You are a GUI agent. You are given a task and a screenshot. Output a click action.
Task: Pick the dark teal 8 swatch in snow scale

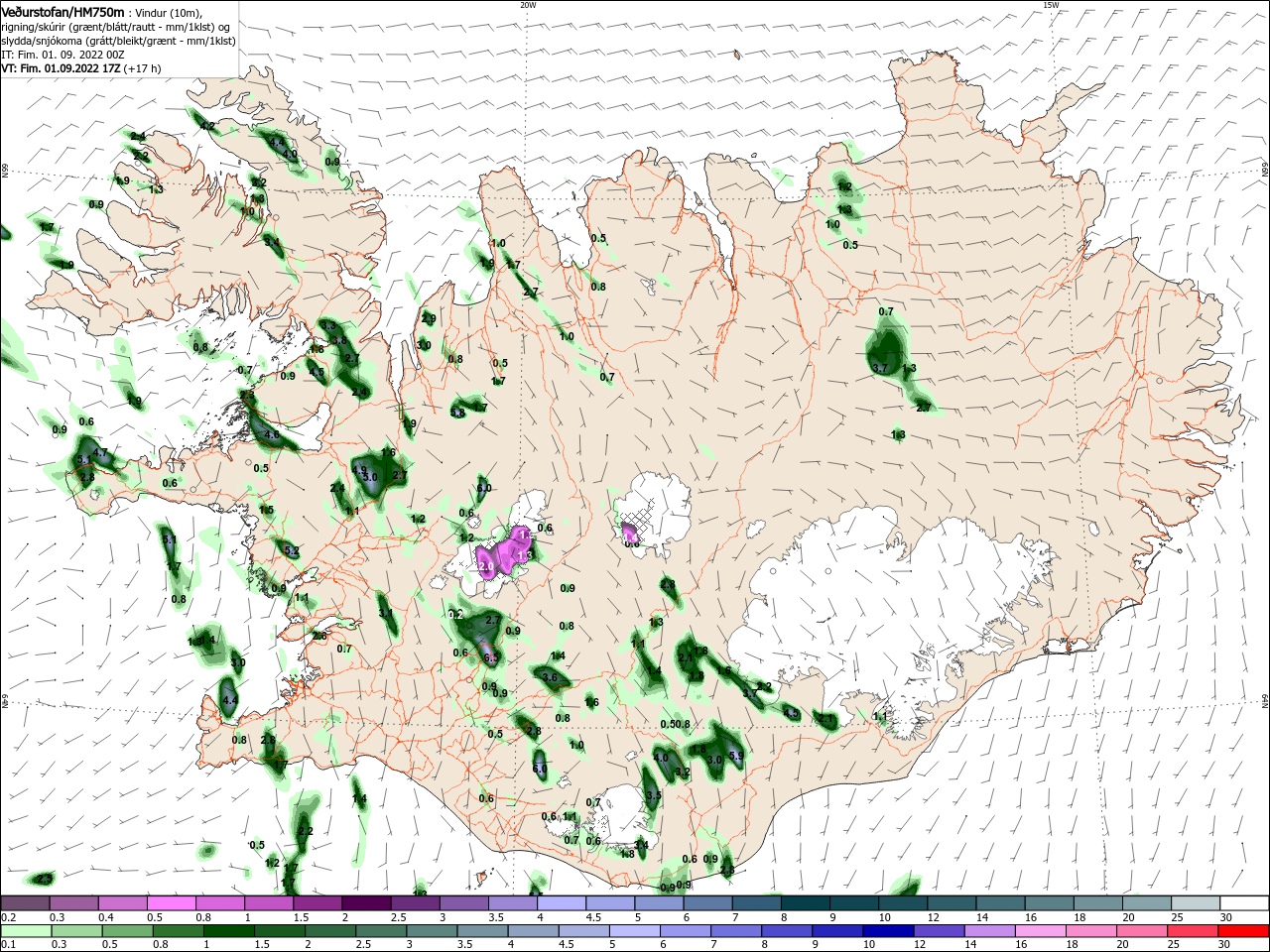tap(805, 903)
